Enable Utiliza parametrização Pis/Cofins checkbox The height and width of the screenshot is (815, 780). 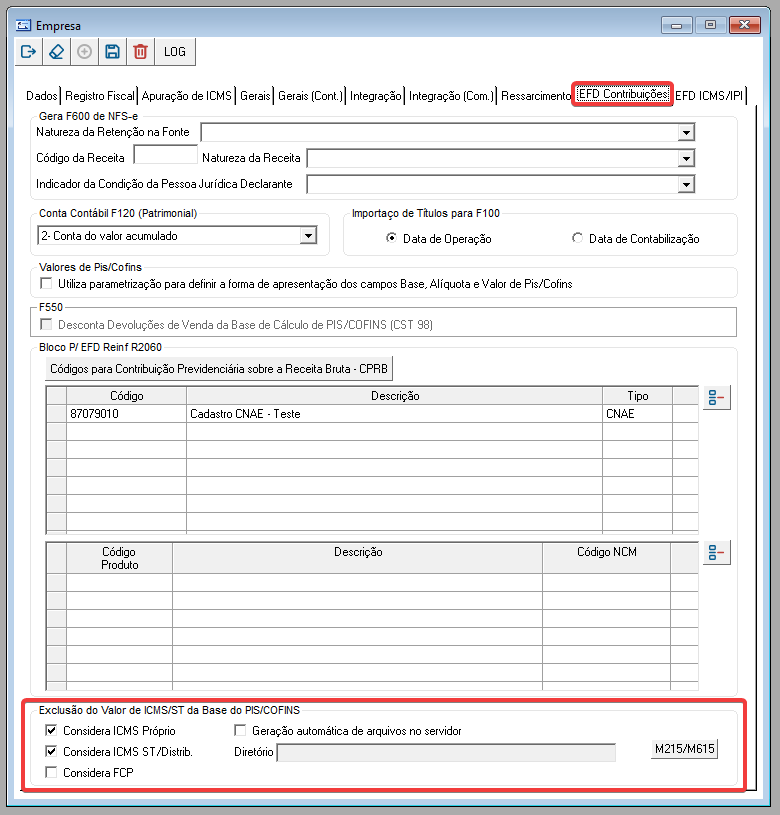(x=46, y=283)
